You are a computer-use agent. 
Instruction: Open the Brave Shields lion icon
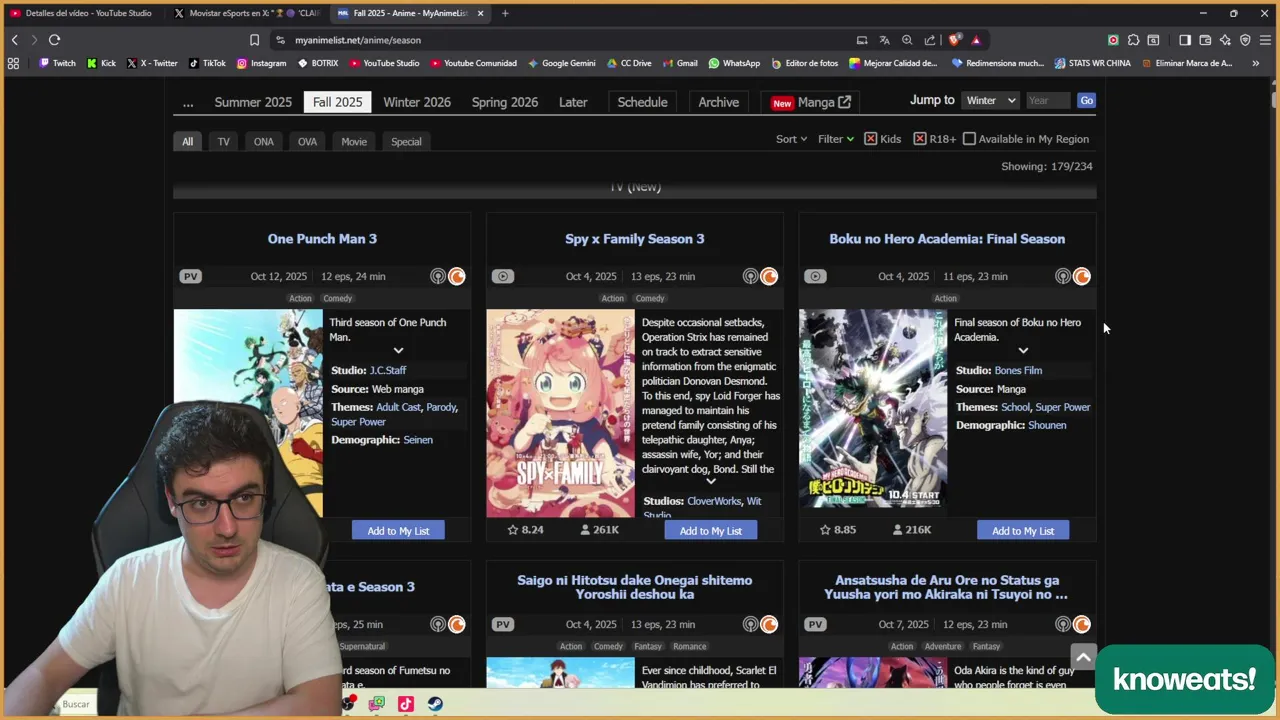click(x=954, y=40)
